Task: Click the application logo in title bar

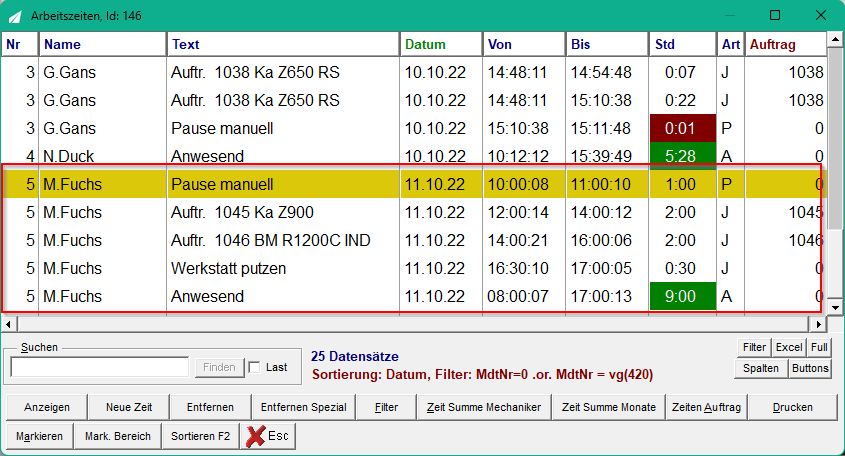Action: [15, 16]
